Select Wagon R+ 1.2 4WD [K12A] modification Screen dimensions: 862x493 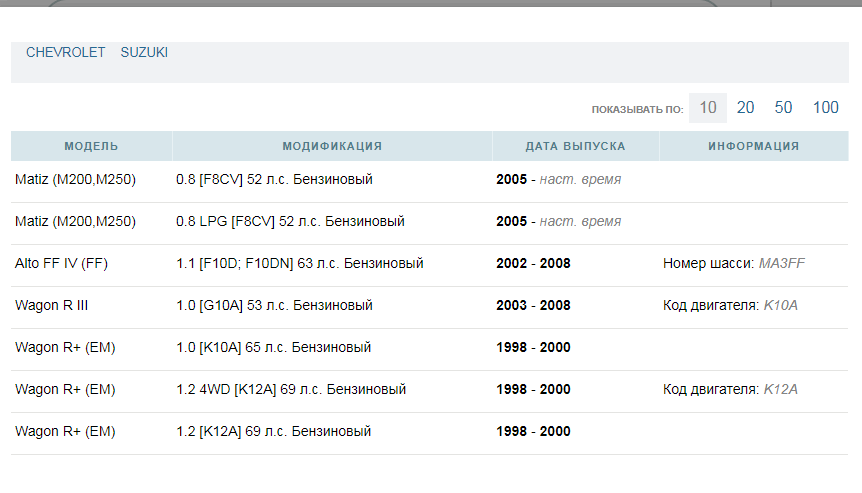pos(290,390)
